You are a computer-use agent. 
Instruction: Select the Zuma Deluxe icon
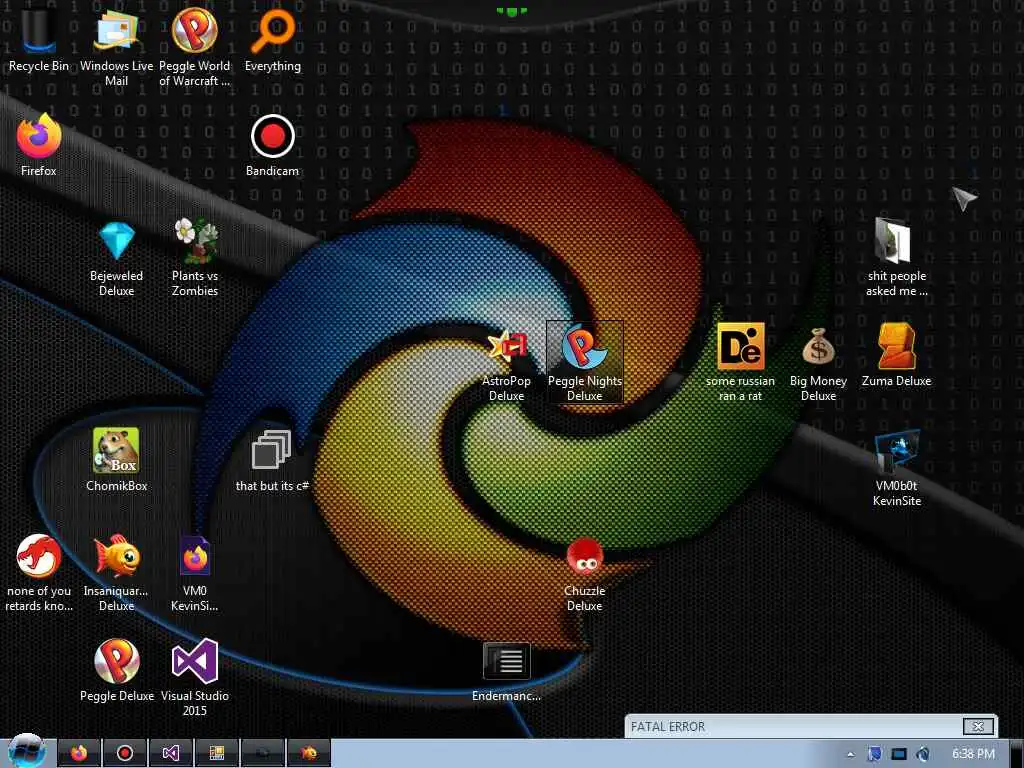[x=896, y=355]
